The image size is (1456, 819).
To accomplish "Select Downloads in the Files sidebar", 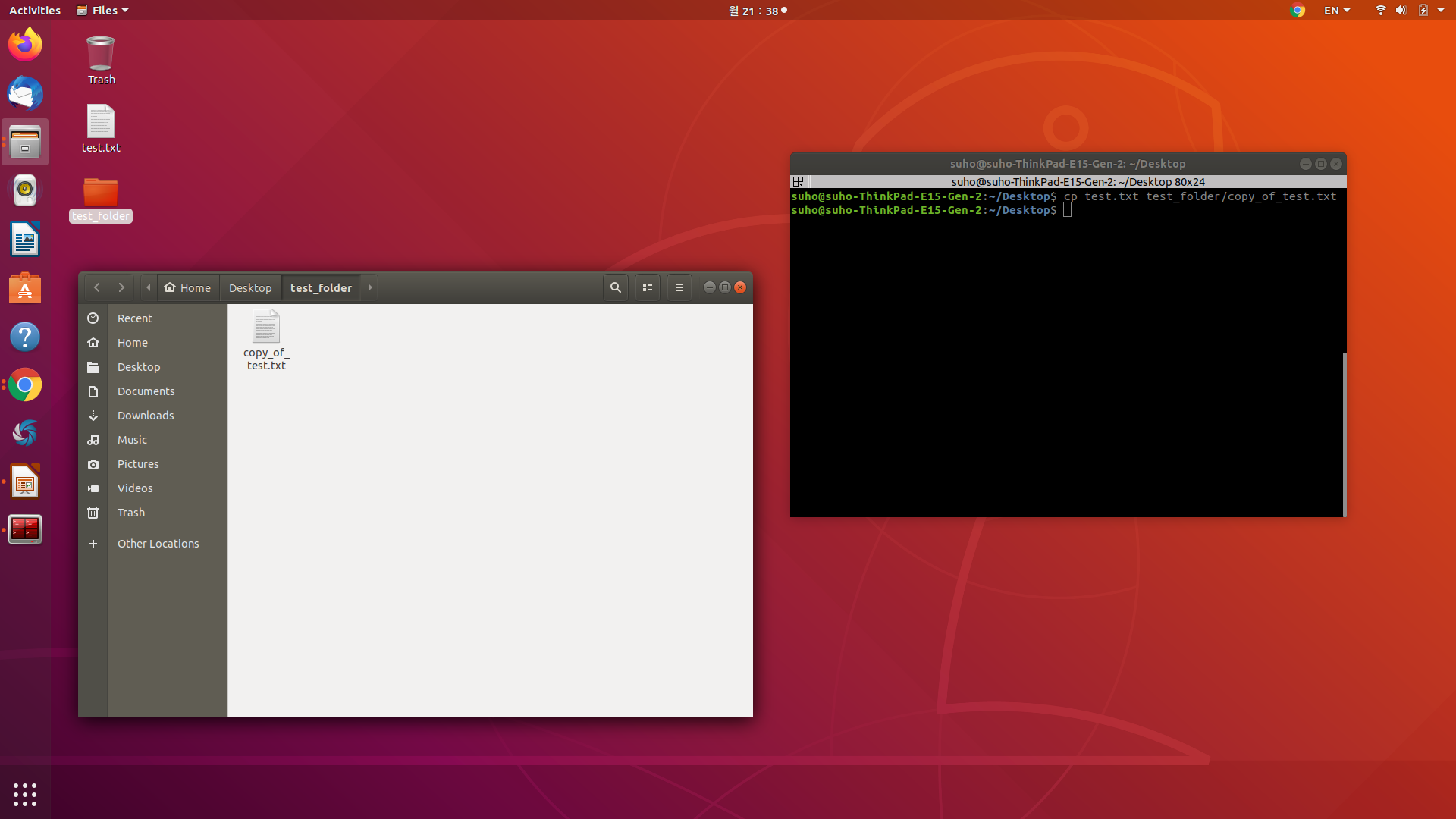I will [x=146, y=416].
